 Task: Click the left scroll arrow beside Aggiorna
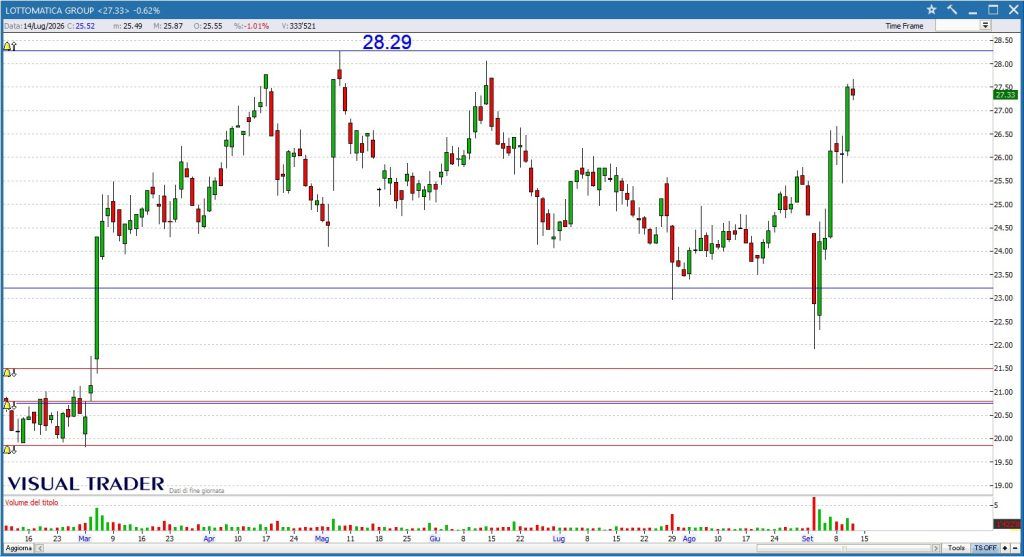(x=40, y=548)
